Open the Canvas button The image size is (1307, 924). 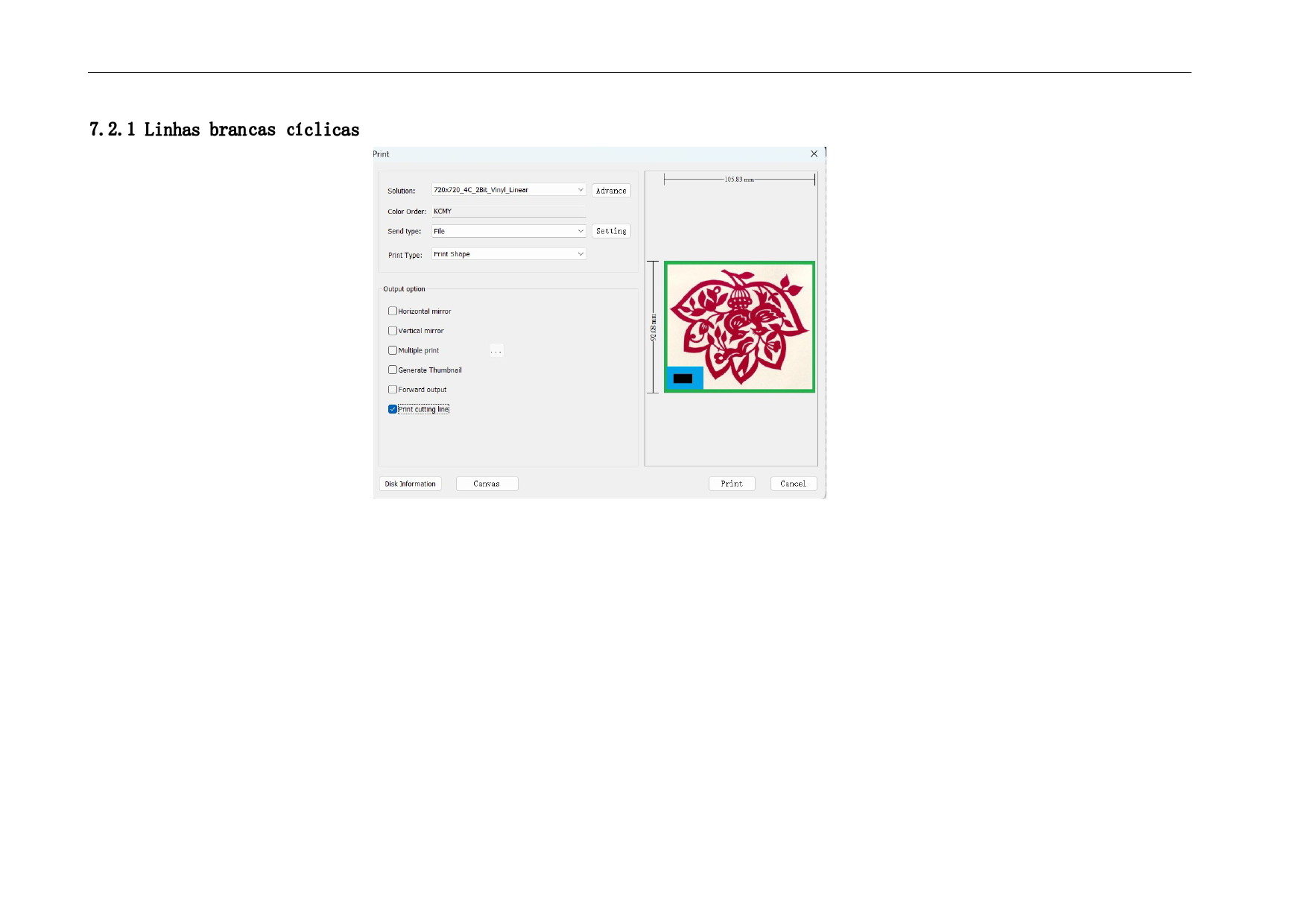pyautogui.click(x=487, y=484)
